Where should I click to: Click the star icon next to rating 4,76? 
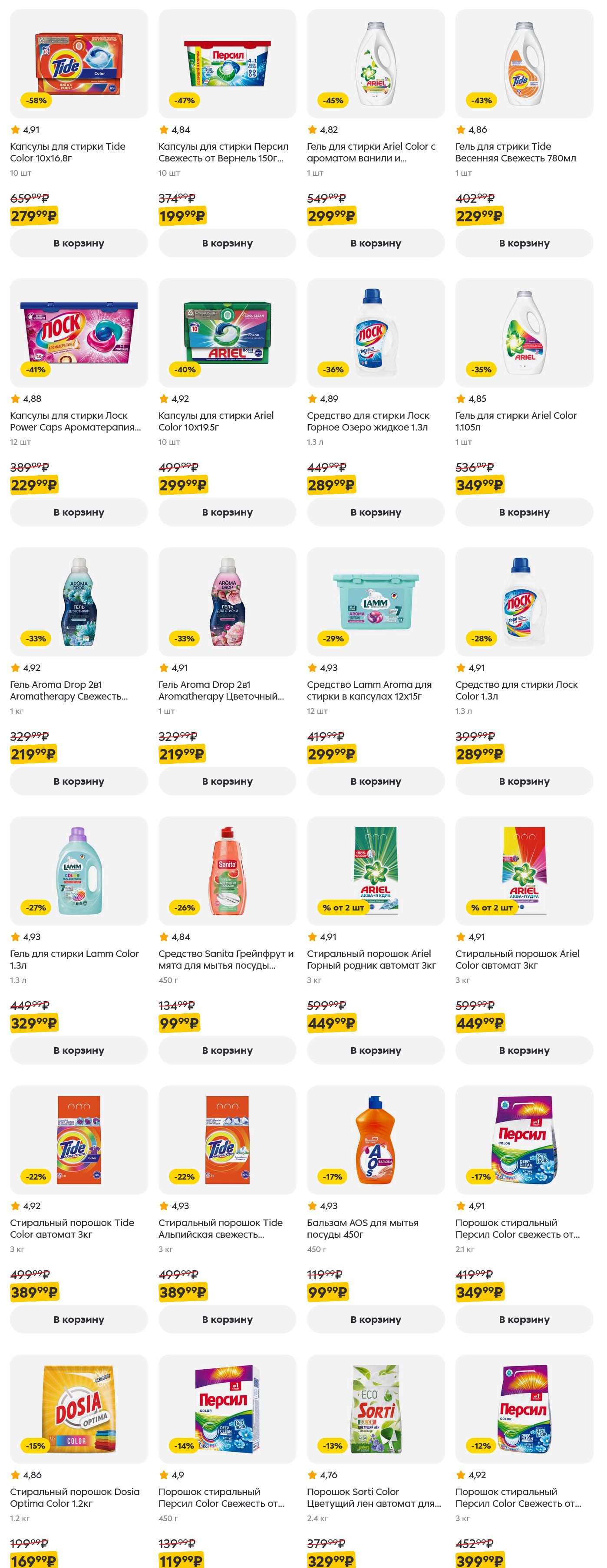pos(312,1475)
